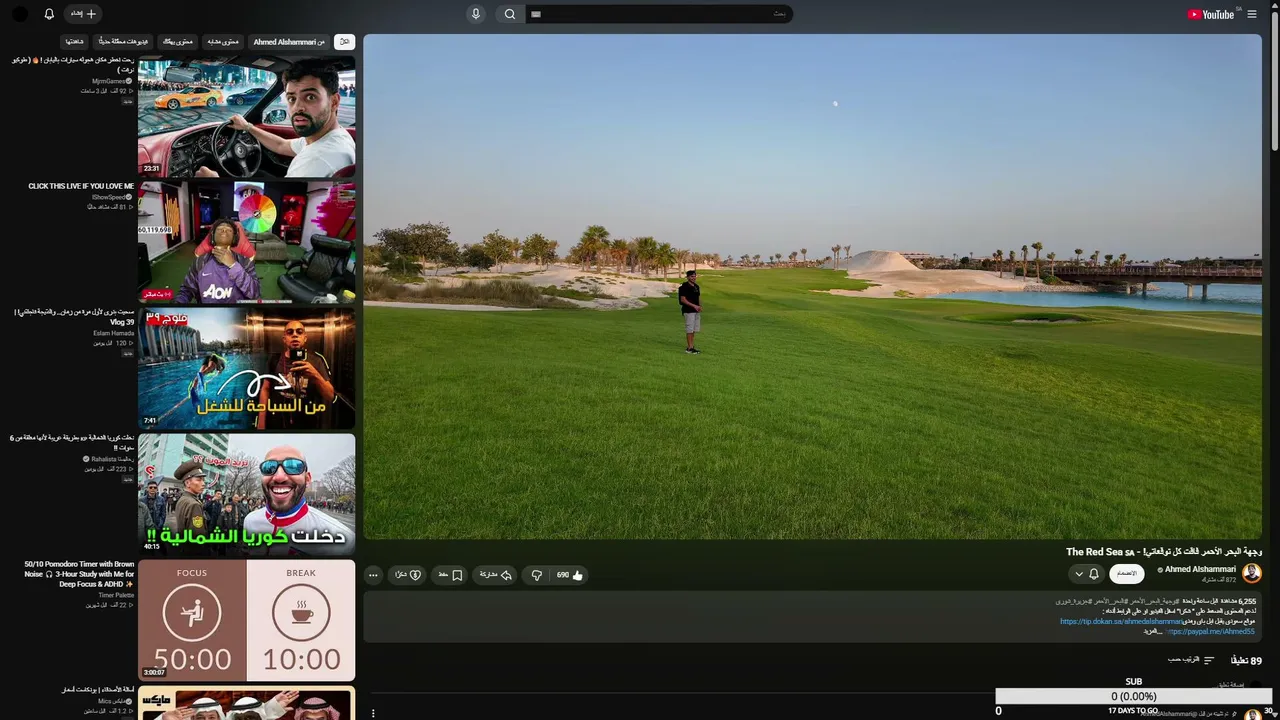Expand the video description box

click(812, 616)
